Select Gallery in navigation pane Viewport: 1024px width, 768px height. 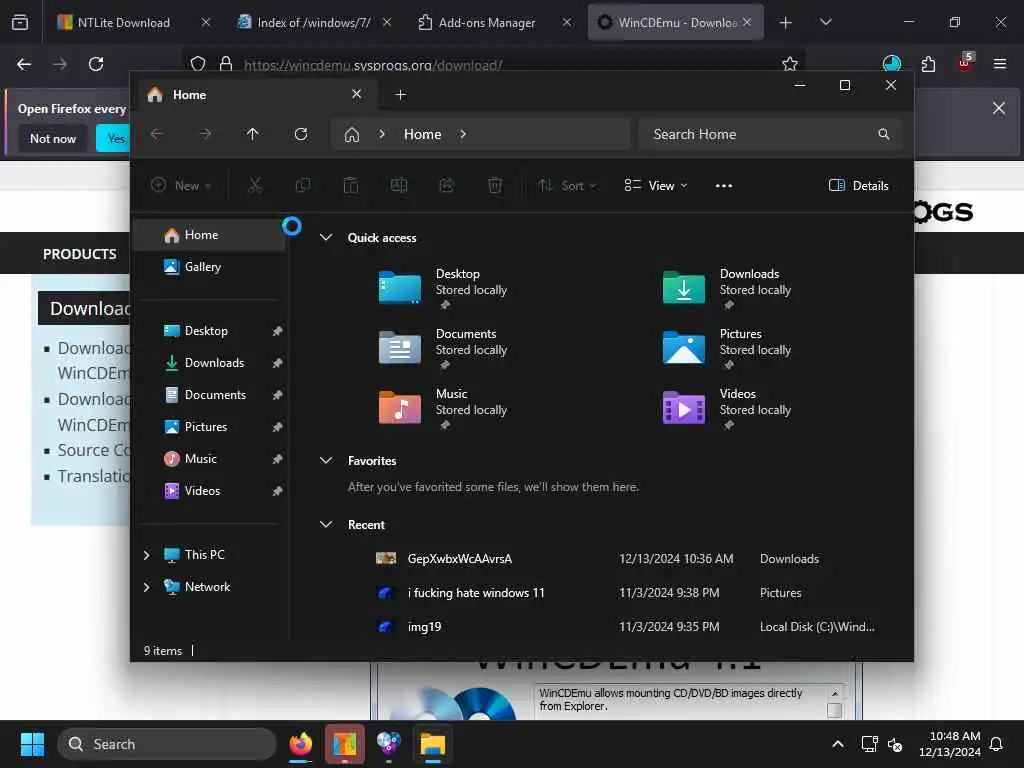210,266
